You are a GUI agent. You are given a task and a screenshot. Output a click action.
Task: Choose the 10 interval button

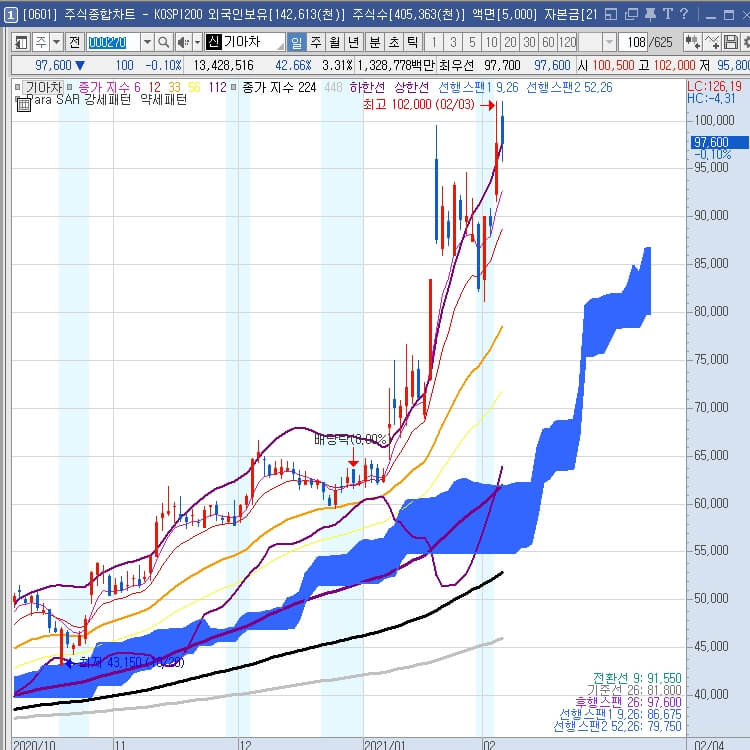pyautogui.click(x=491, y=43)
